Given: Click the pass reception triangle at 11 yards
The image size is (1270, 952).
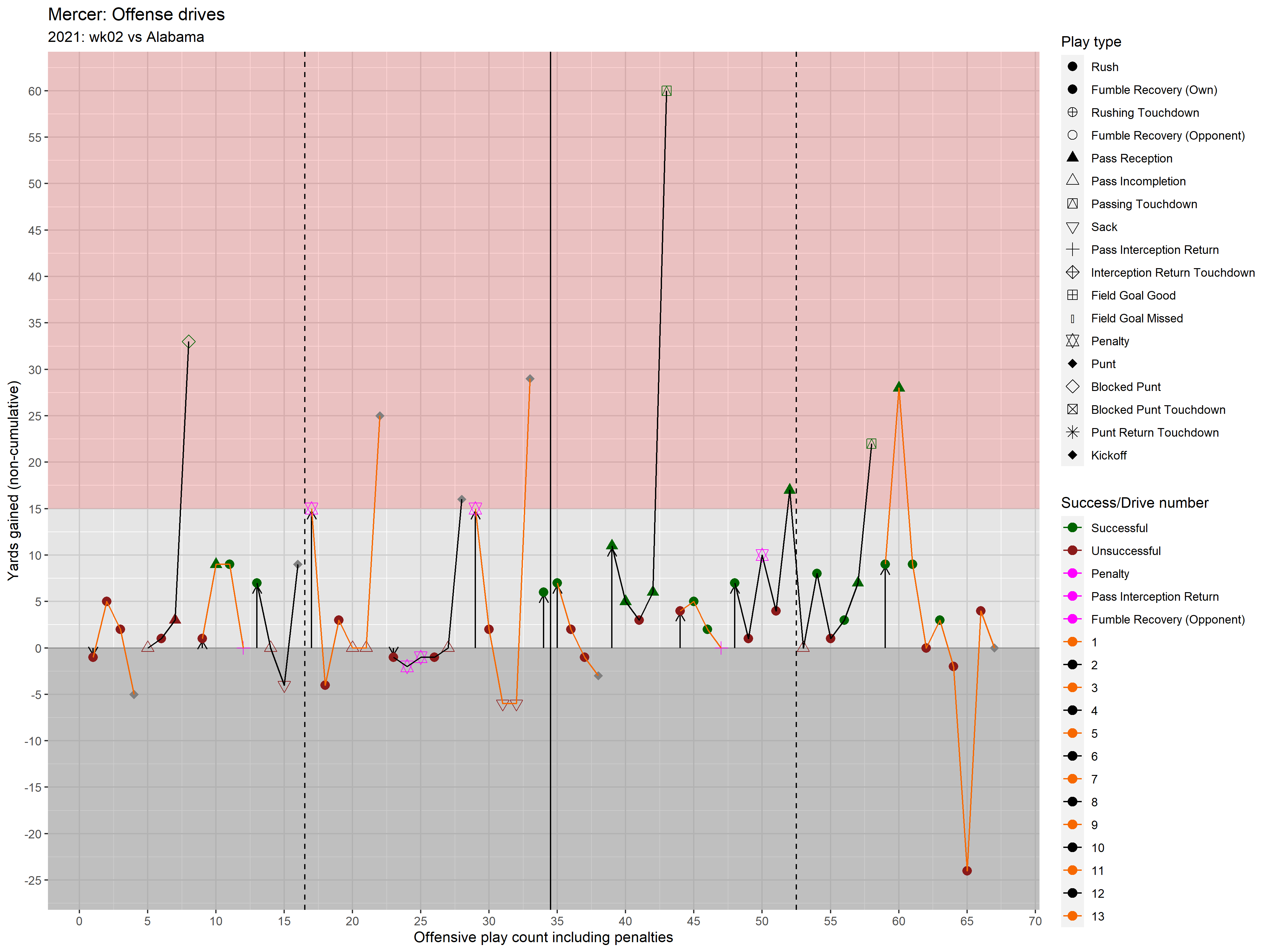Looking at the screenshot, I should (612, 545).
